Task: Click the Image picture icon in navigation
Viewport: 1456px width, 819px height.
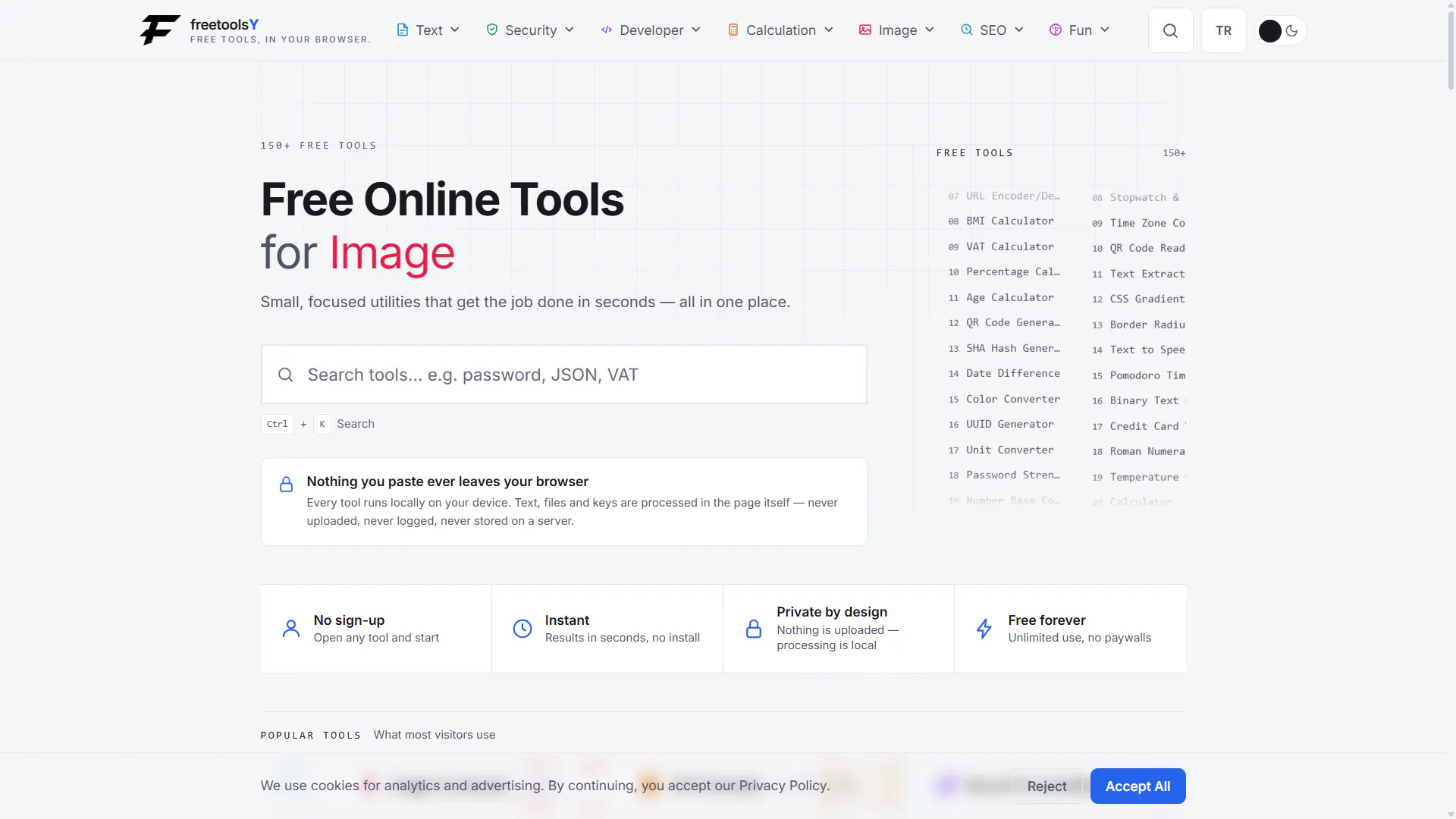Action: (865, 30)
